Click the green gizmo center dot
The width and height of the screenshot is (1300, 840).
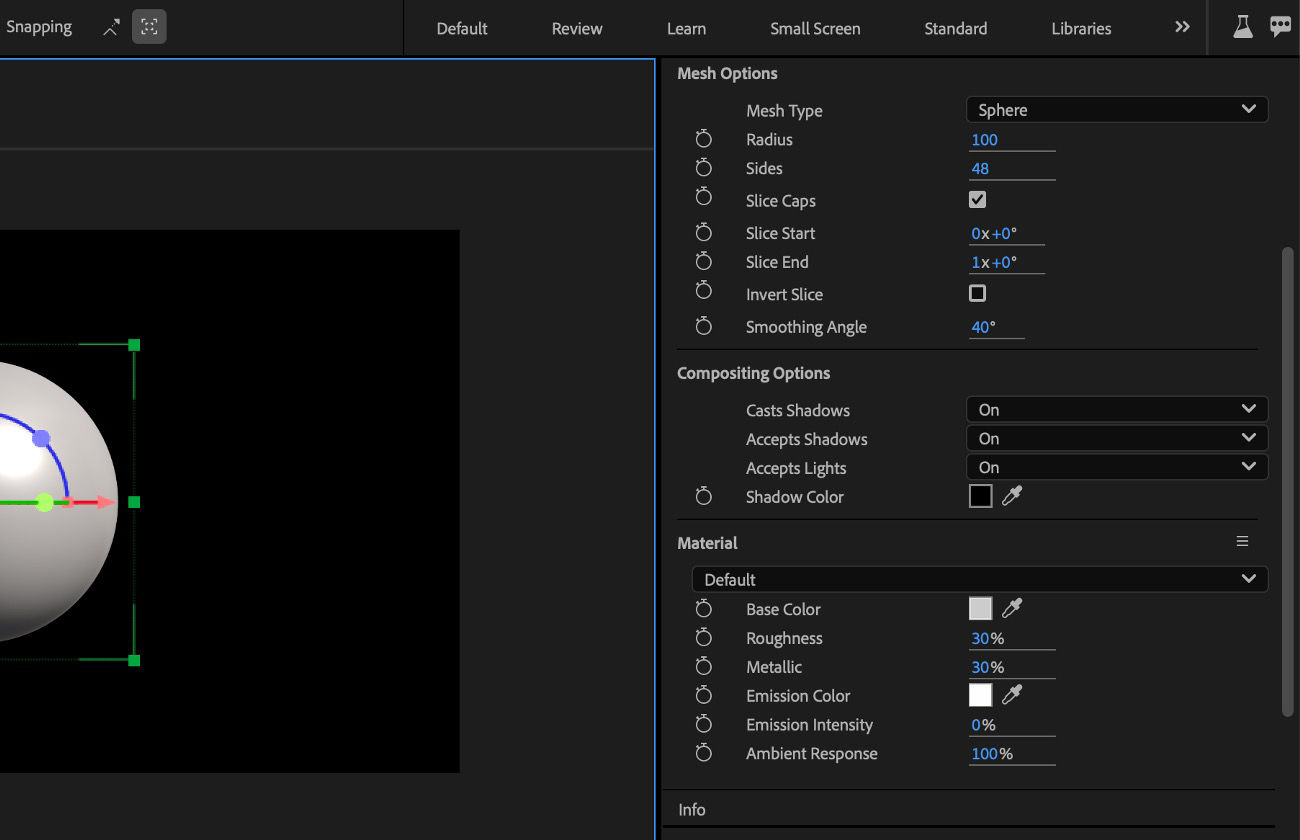click(44, 502)
